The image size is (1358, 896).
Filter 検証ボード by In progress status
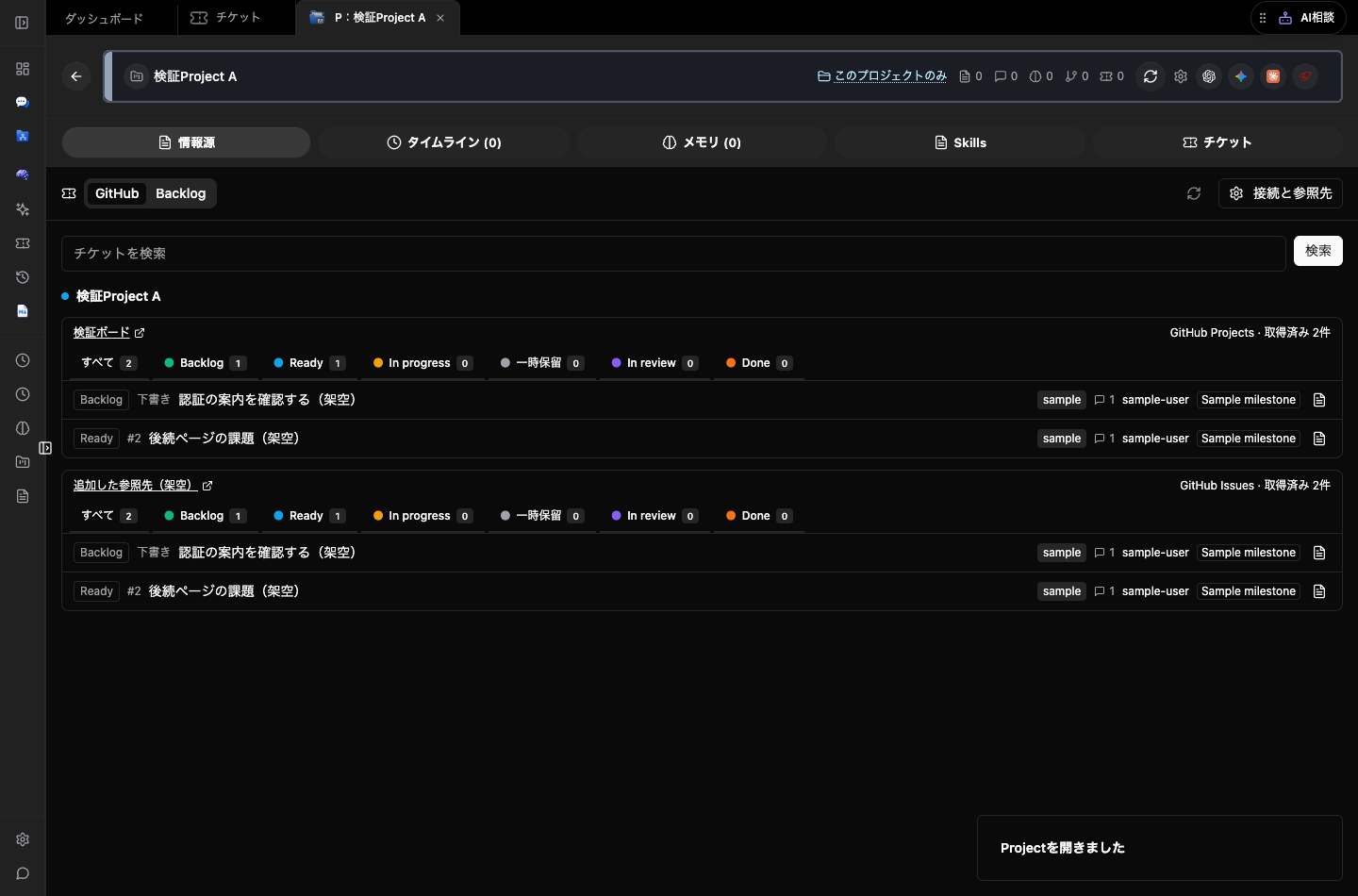tap(422, 363)
